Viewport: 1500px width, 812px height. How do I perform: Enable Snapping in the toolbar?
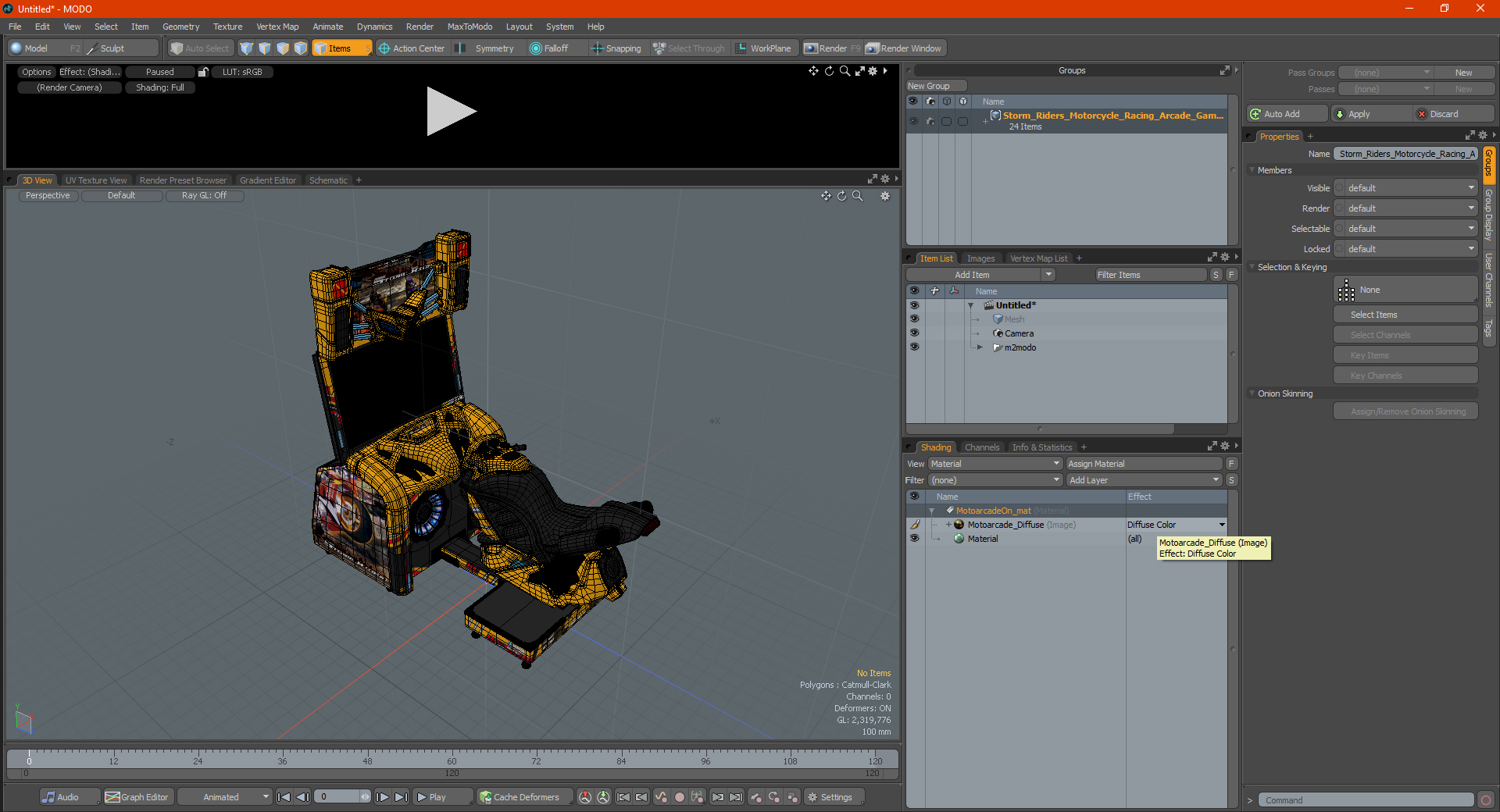[616, 48]
